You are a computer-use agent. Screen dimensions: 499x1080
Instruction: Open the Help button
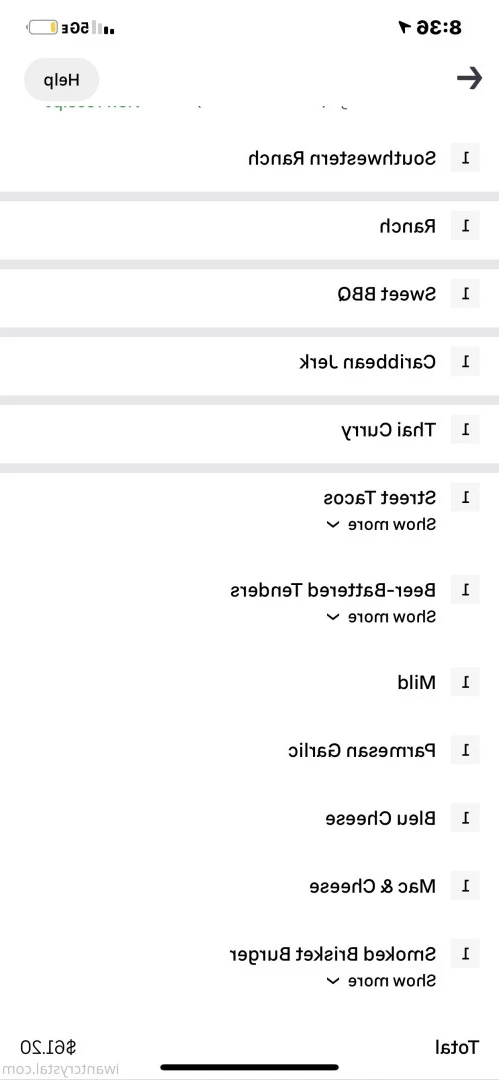pyautogui.click(x=62, y=80)
